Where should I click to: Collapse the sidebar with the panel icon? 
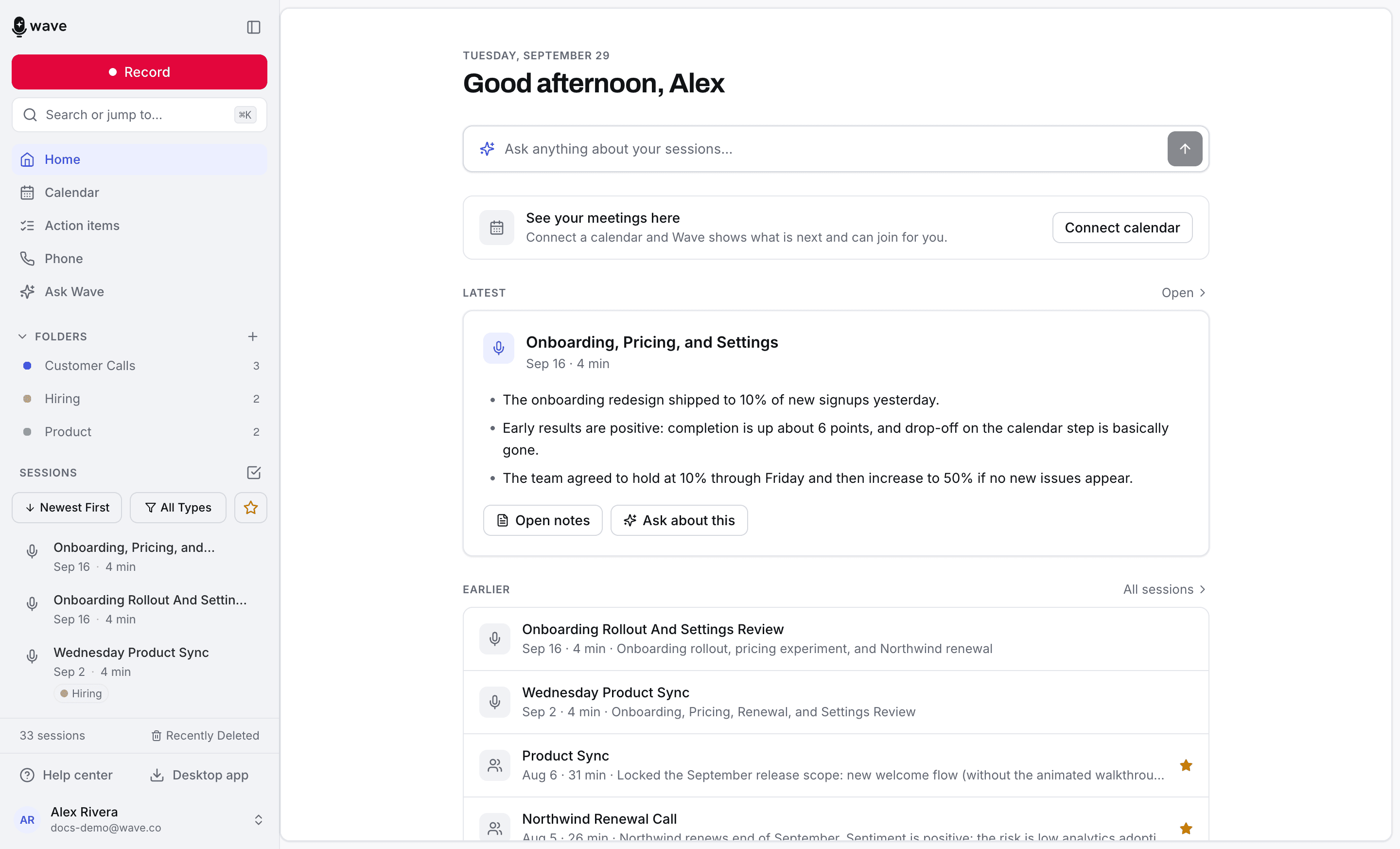pos(253,27)
